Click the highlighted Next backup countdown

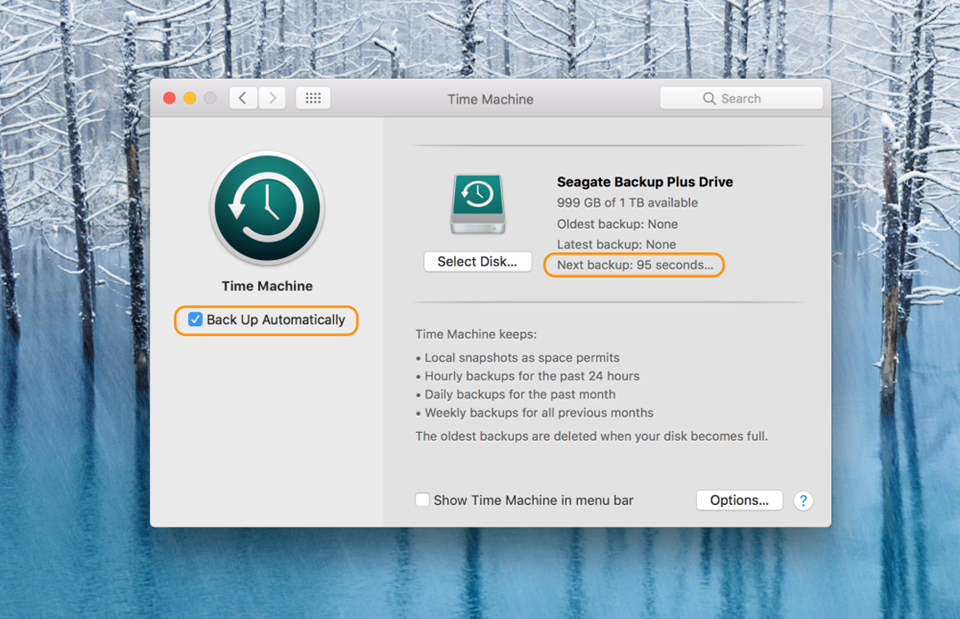(x=633, y=265)
